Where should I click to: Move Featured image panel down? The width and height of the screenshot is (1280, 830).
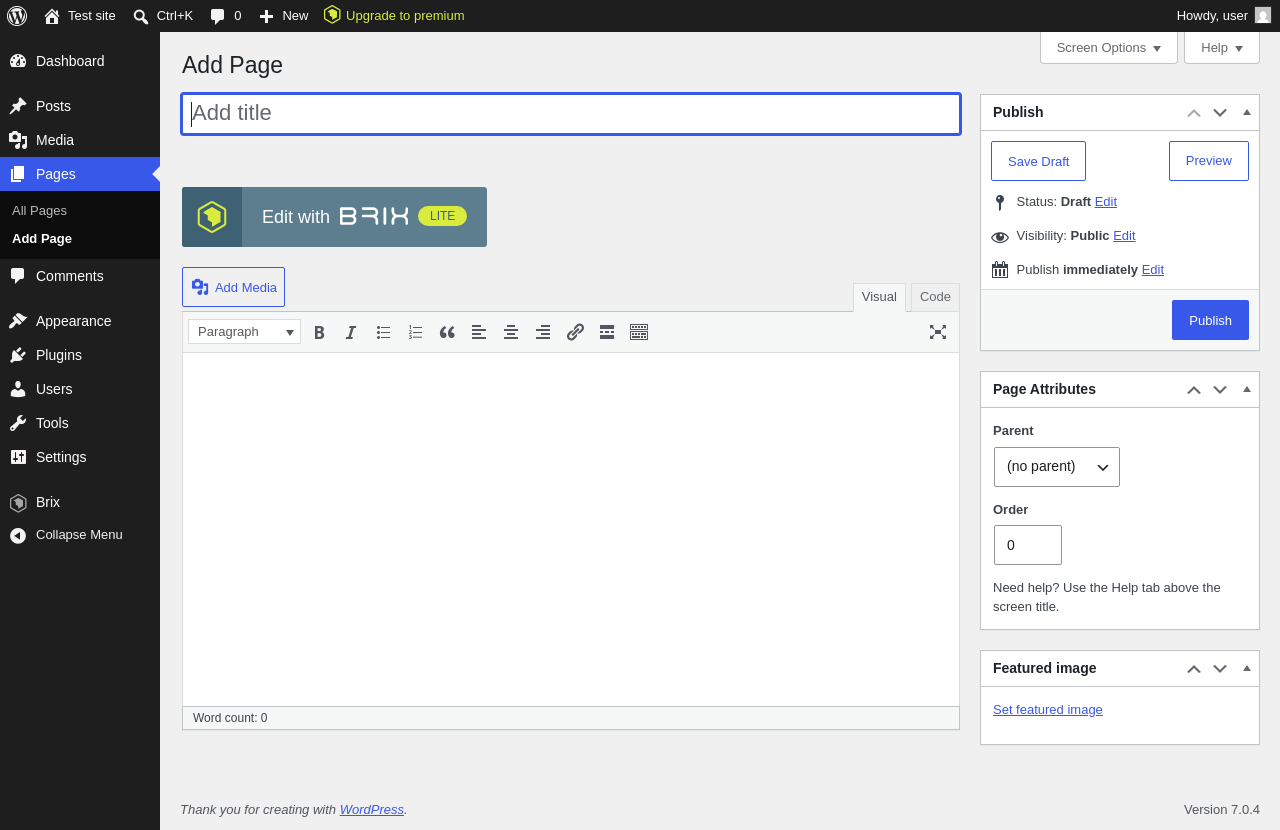click(x=1220, y=668)
